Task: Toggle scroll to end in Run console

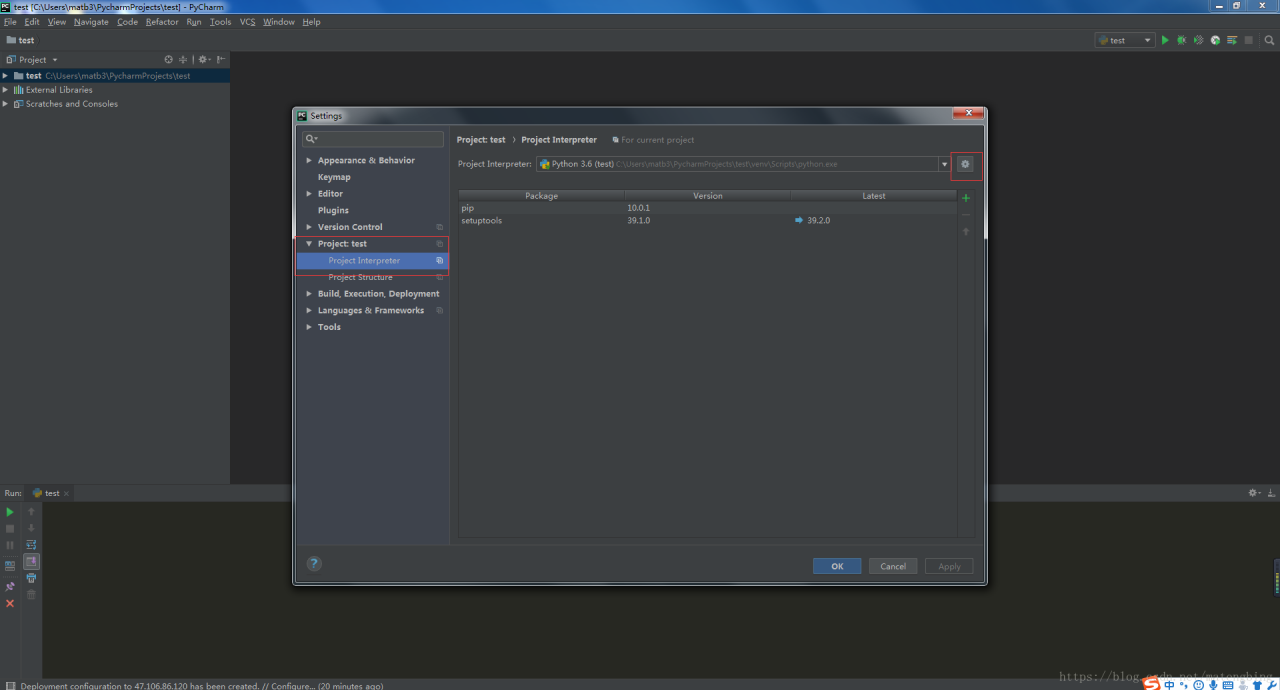Action: click(x=31, y=562)
